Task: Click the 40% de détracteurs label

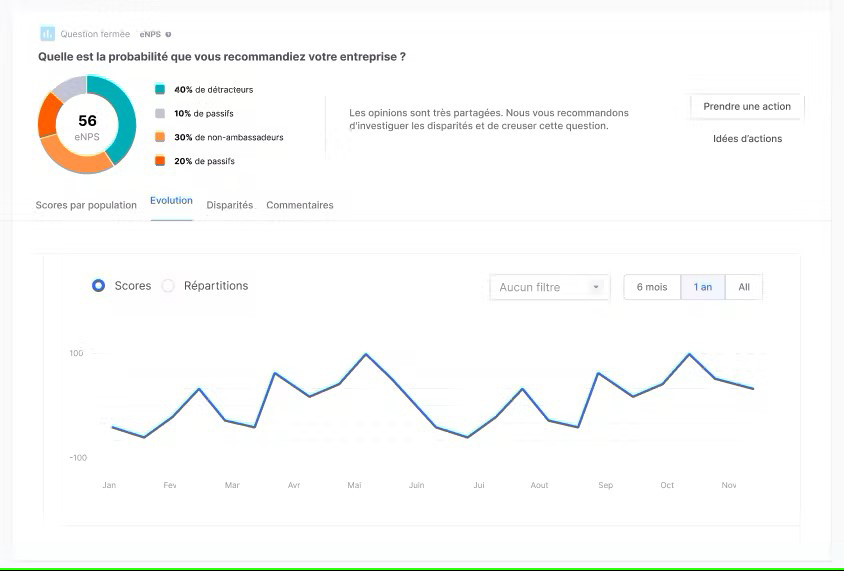Action: [214, 90]
